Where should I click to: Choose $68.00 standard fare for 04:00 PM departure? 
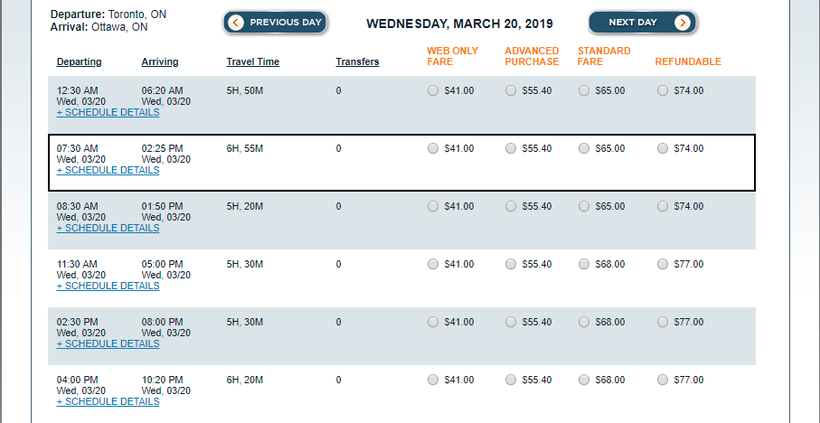coord(583,381)
